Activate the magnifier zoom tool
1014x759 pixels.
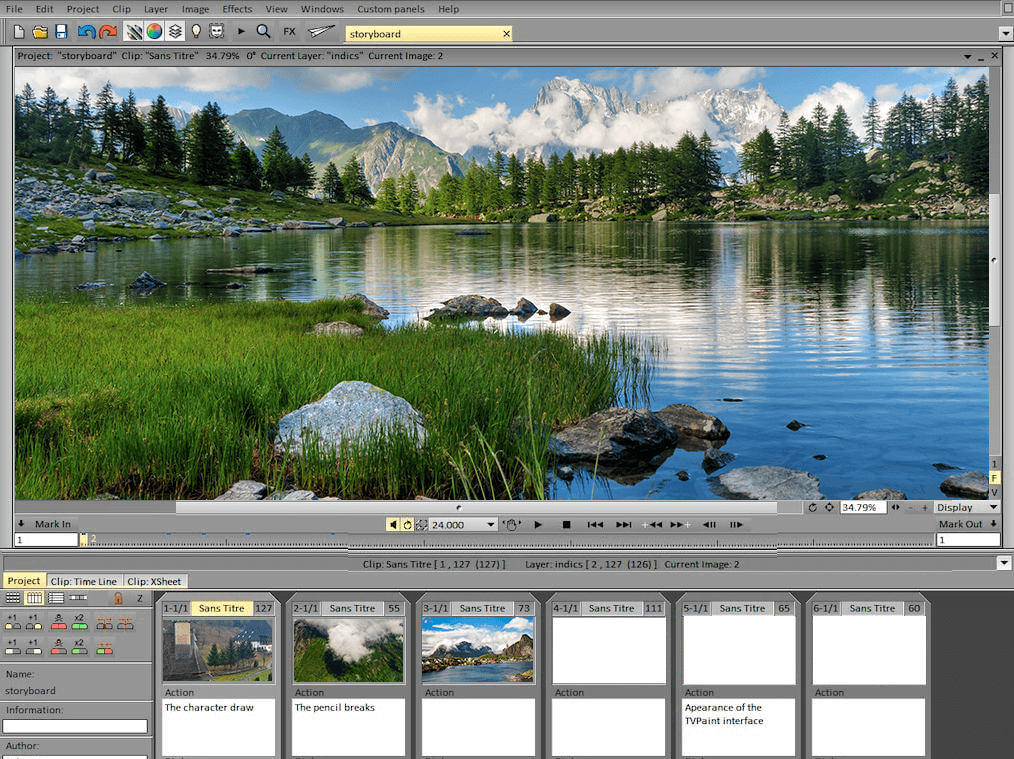[x=262, y=31]
